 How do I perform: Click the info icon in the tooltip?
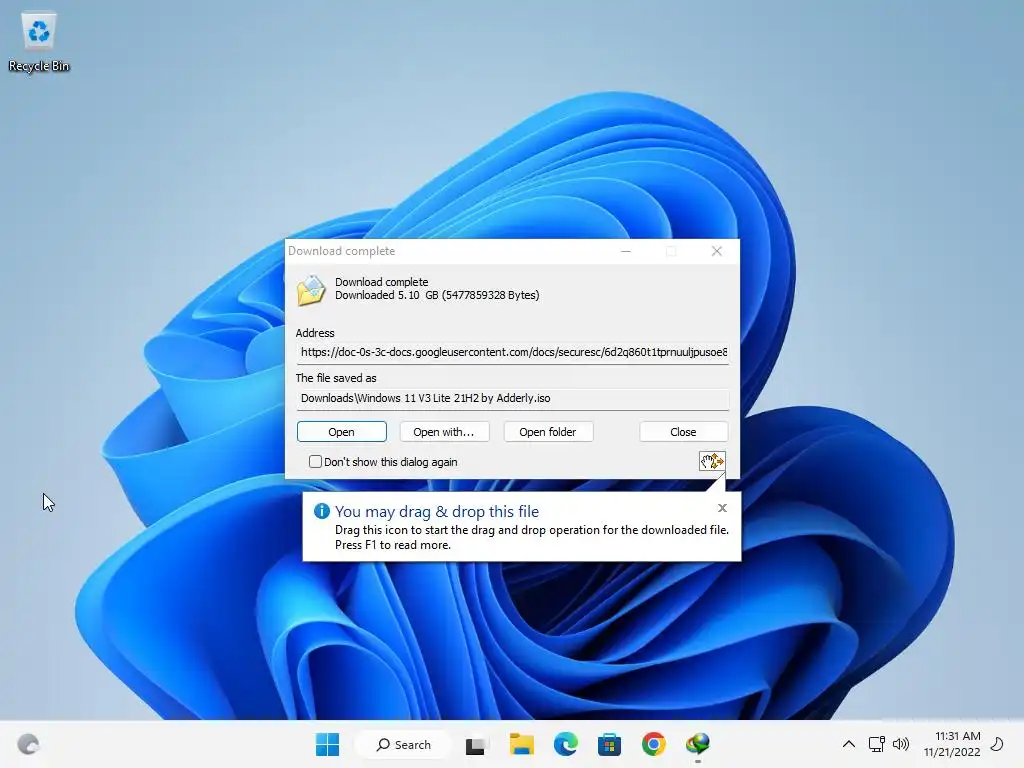pos(321,511)
